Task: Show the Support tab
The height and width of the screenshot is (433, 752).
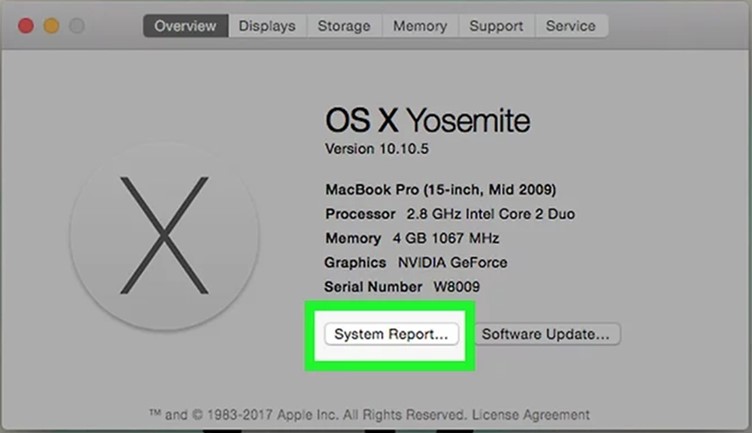Action: click(496, 26)
